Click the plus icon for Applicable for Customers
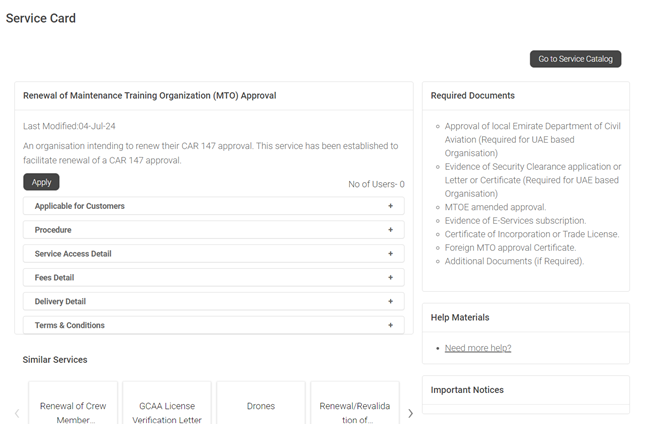 pyautogui.click(x=390, y=206)
